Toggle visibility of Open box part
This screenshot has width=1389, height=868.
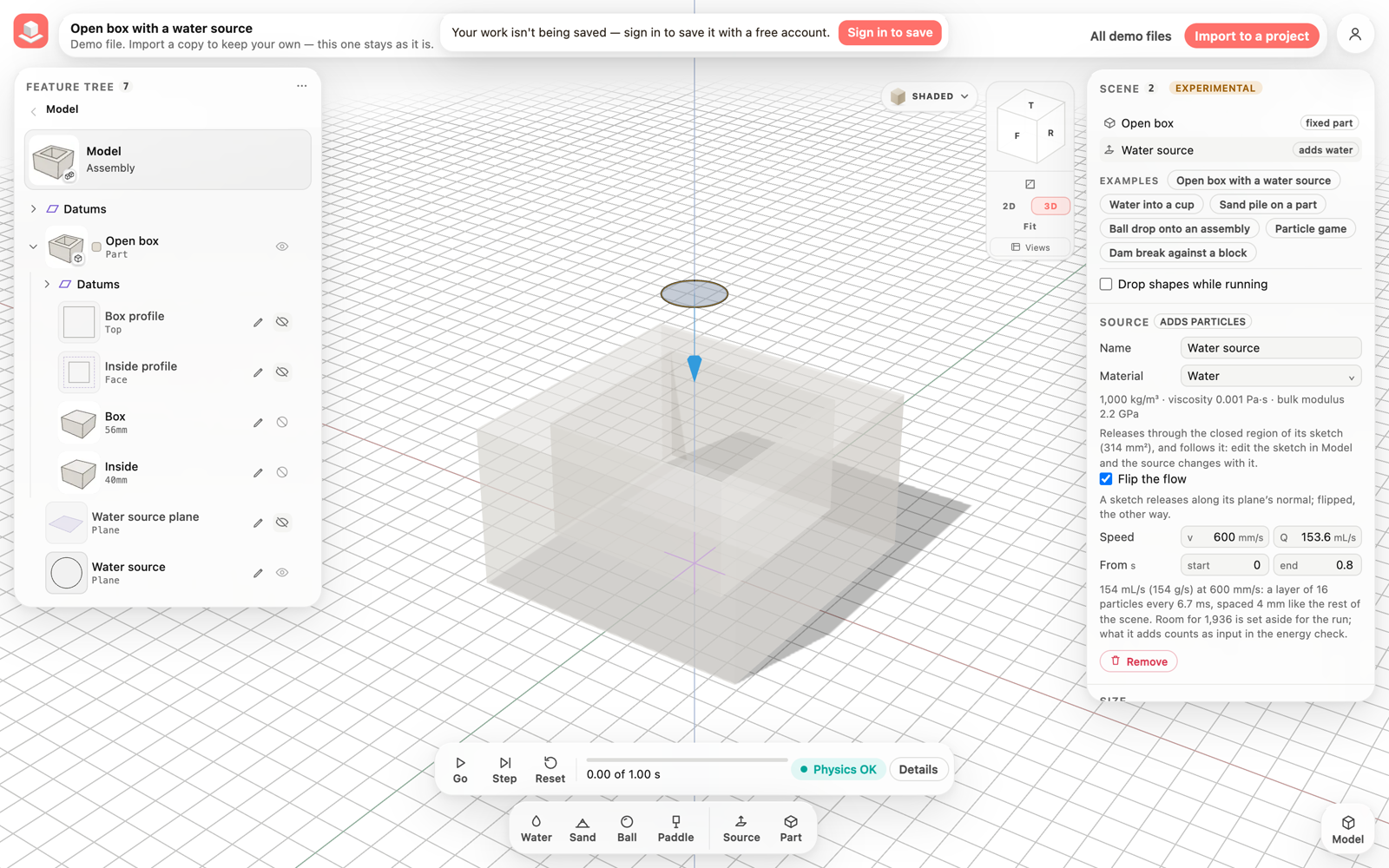[x=282, y=247]
